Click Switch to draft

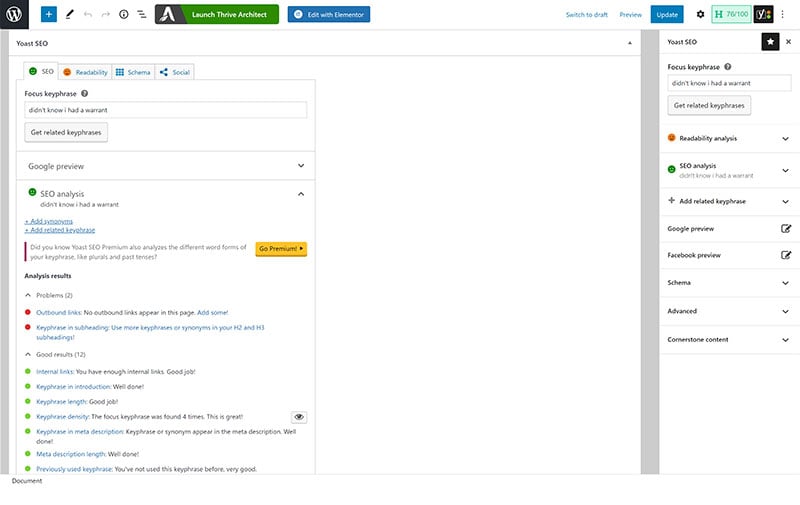[x=587, y=15]
